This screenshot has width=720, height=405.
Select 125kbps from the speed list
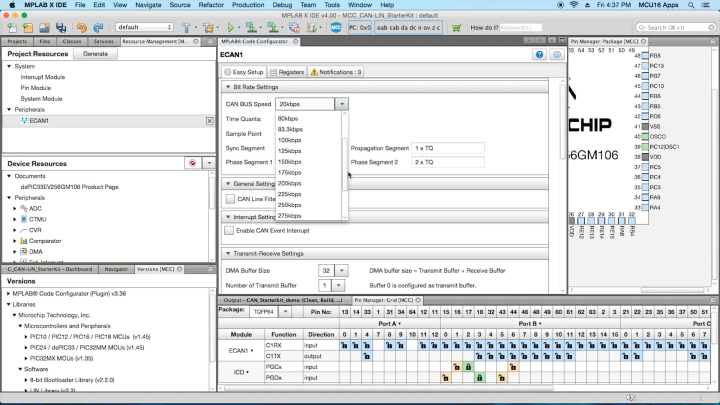point(289,150)
